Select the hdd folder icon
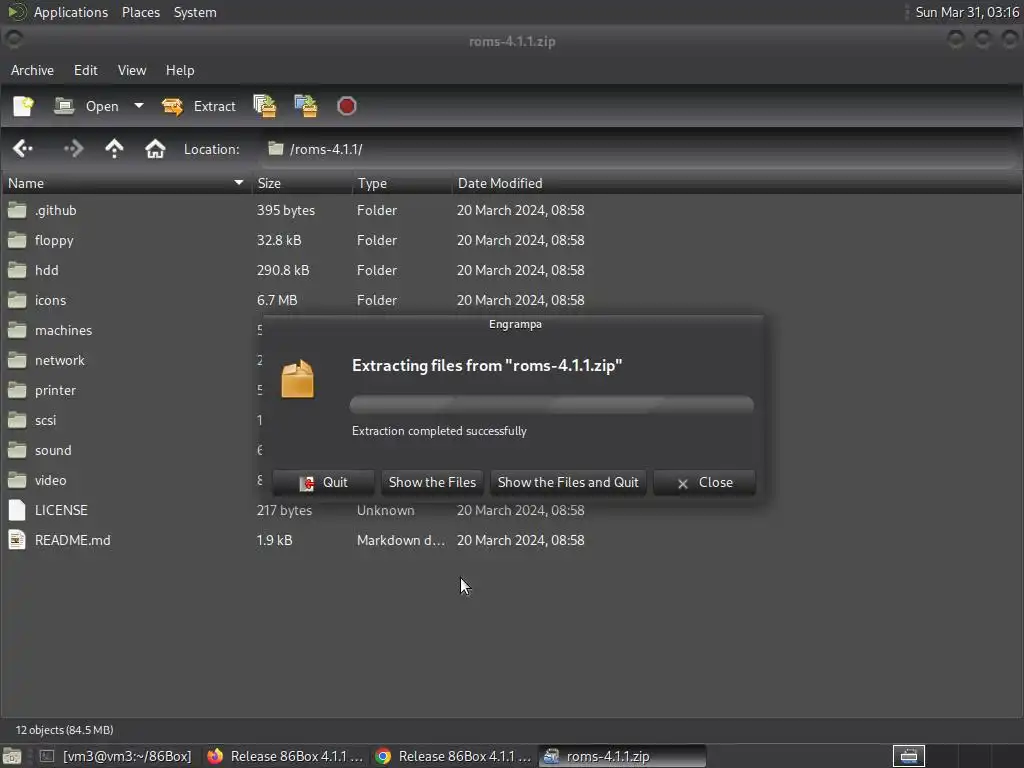 pyautogui.click(x=17, y=270)
